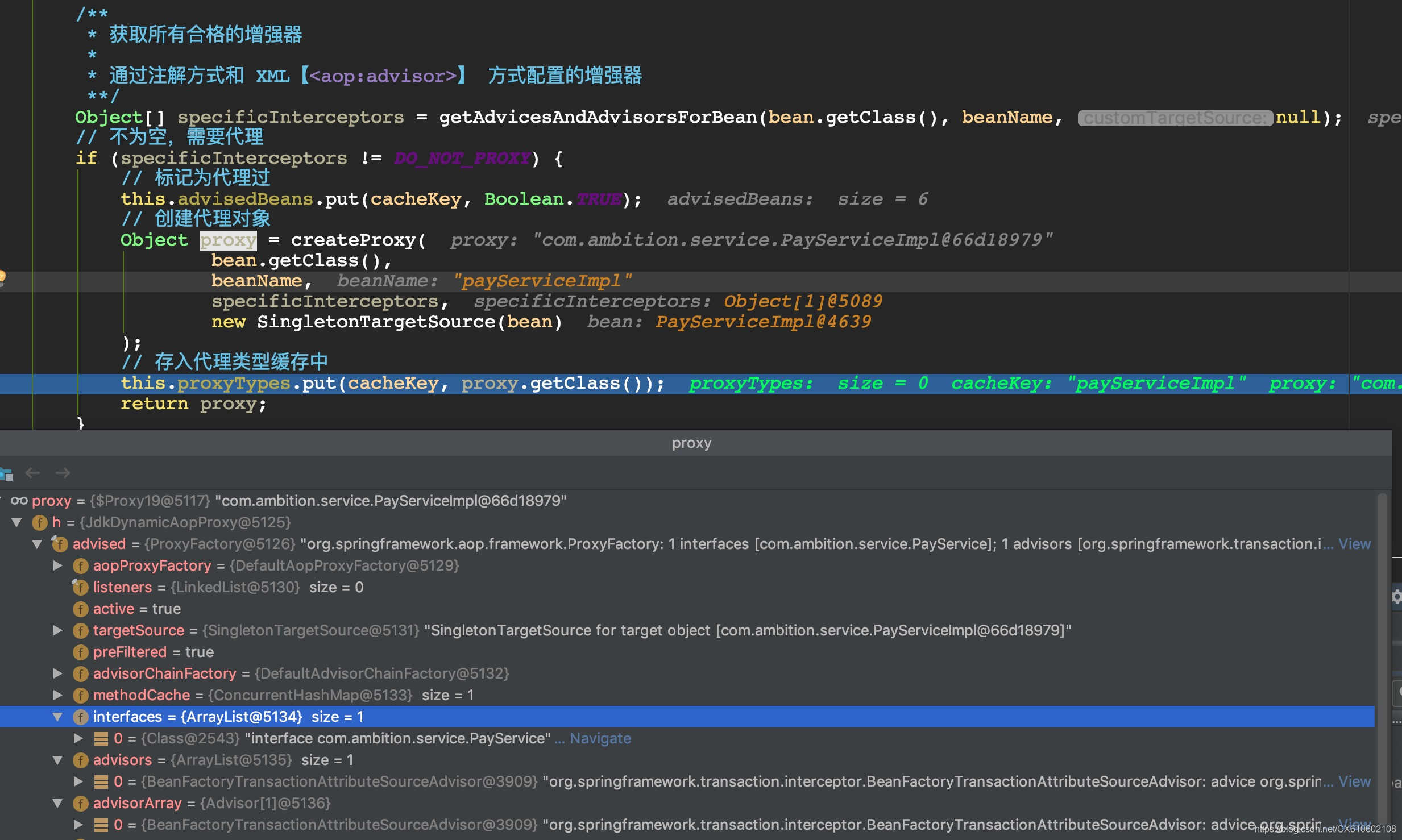Open View link on advisors element 0 row
This screenshot has width=1402, height=840.
click(1354, 781)
